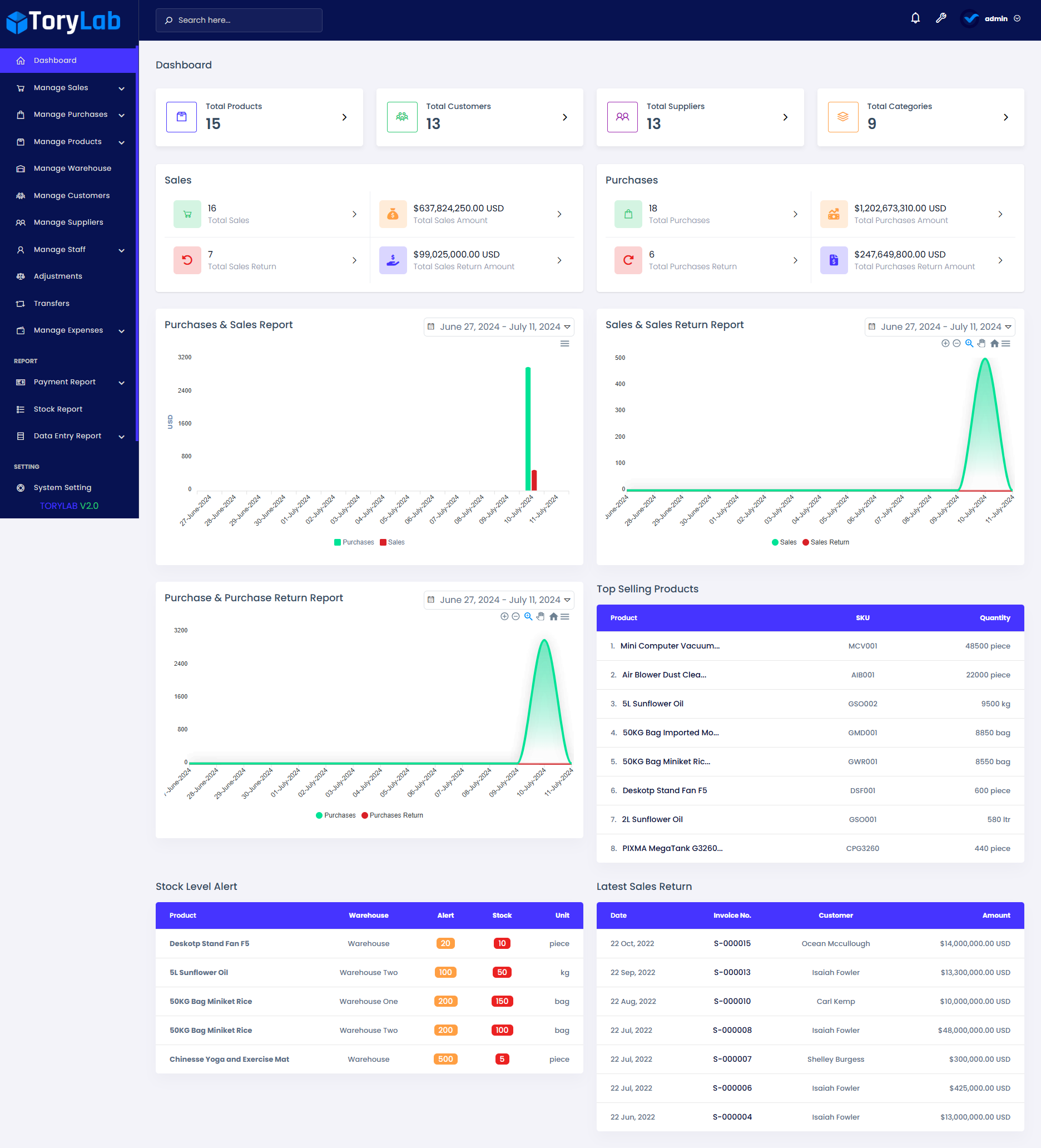This screenshot has width=1041, height=1148.
Task: Click the wrench settings icon in top bar
Action: click(941, 18)
